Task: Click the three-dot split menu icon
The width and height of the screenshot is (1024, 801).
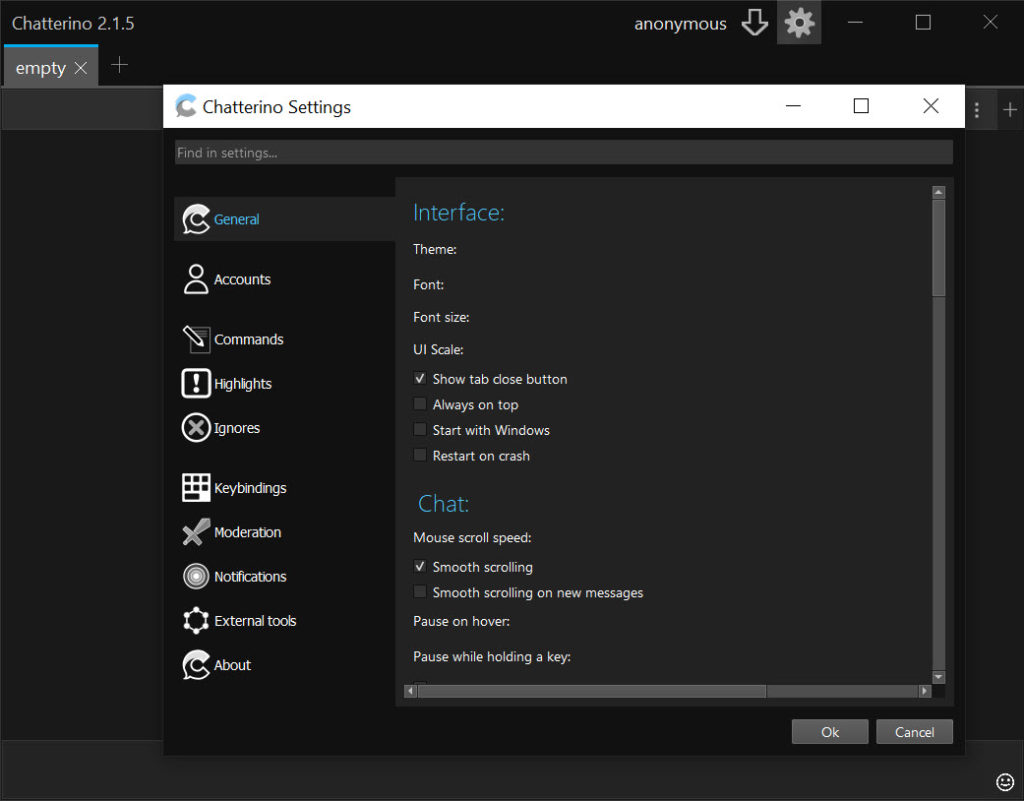Action: [x=976, y=110]
